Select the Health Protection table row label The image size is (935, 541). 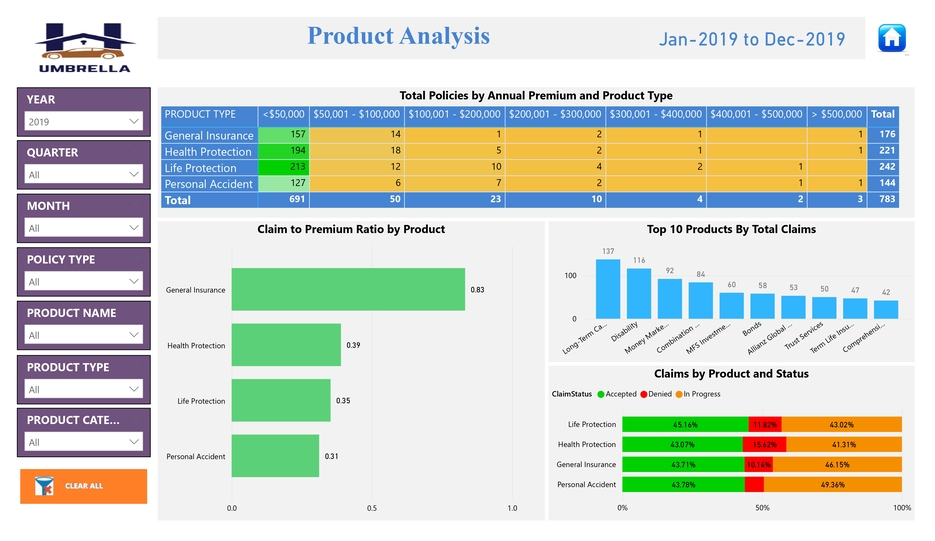208,152
